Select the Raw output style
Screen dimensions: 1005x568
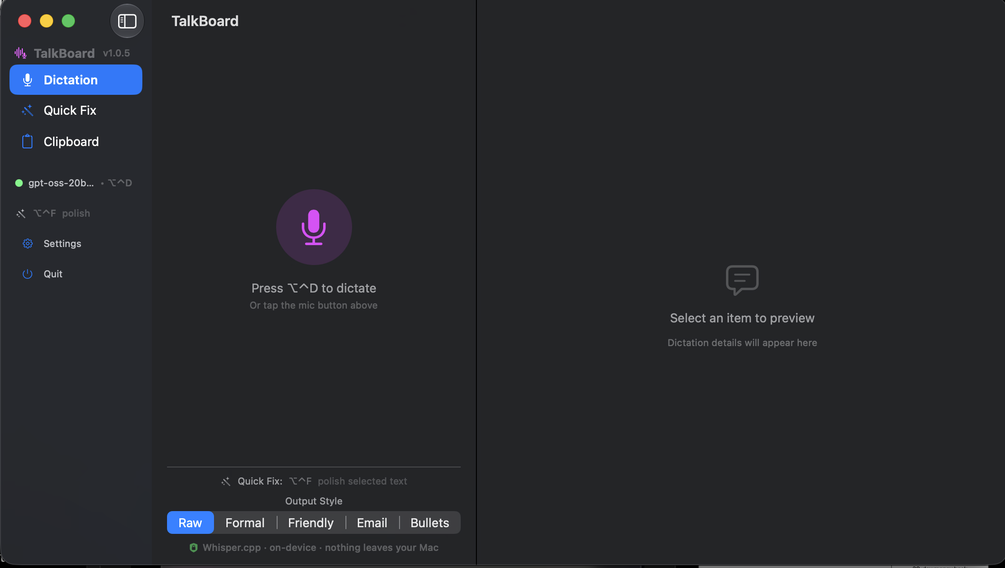pos(190,522)
